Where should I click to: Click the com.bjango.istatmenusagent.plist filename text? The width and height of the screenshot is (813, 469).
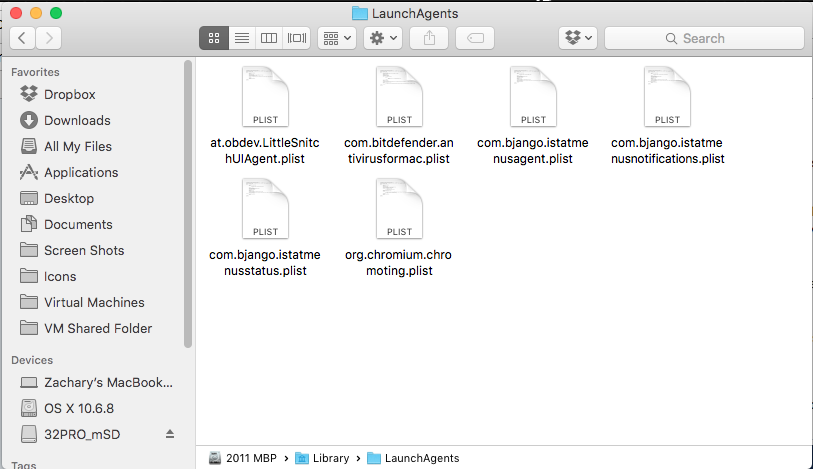click(533, 150)
